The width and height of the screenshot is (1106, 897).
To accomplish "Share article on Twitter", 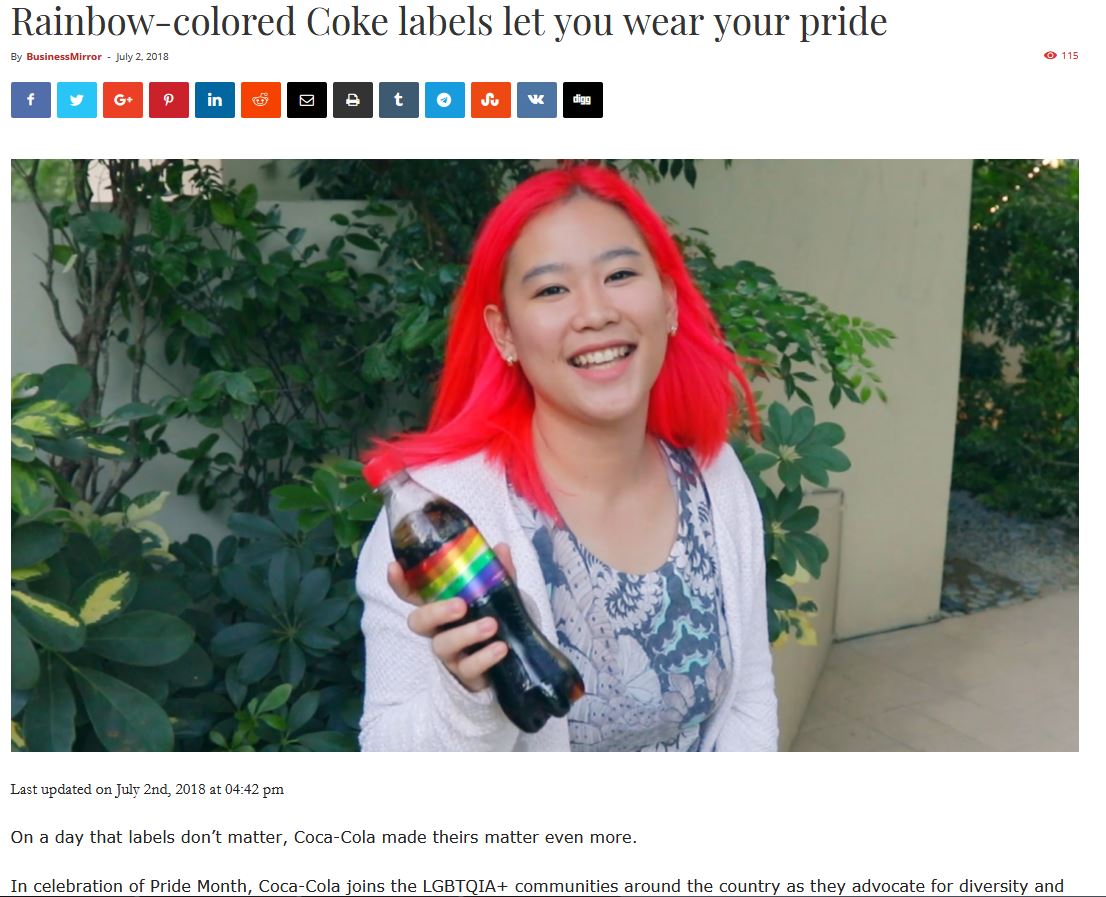I will 77,99.
